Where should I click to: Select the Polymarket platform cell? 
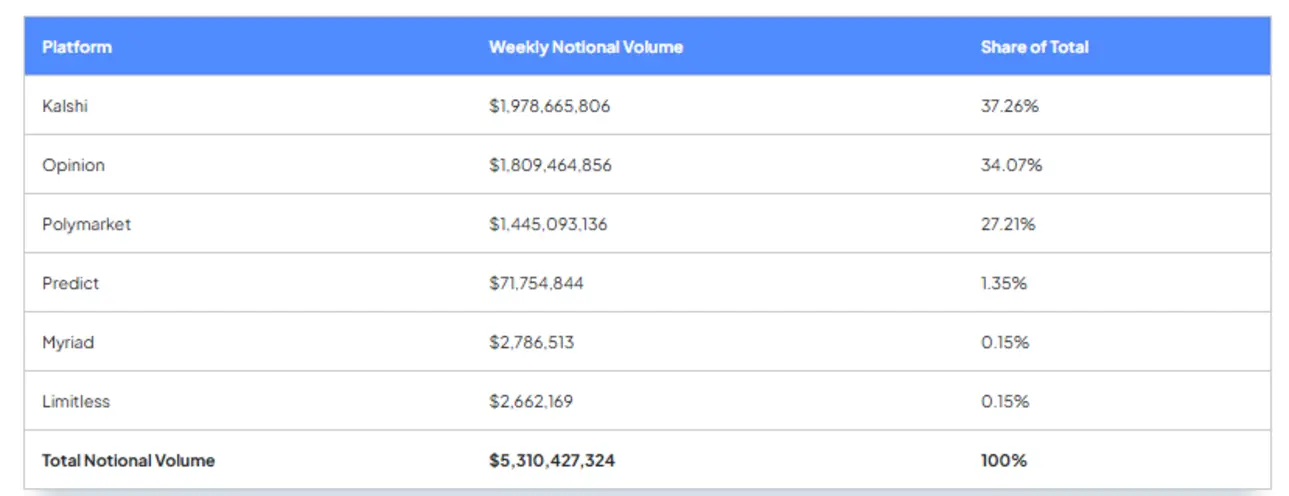(x=86, y=224)
